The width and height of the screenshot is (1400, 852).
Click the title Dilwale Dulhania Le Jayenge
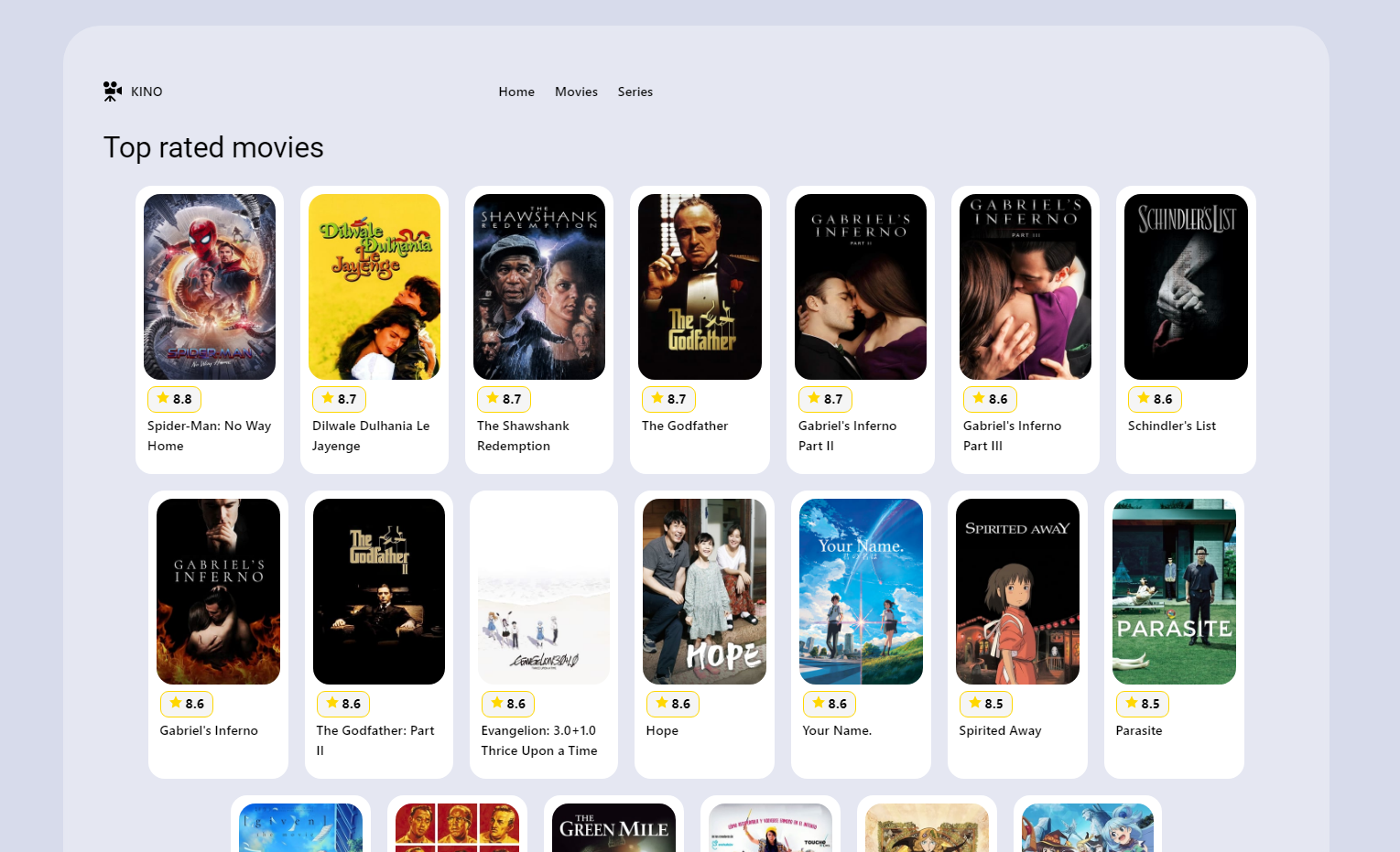[371, 436]
